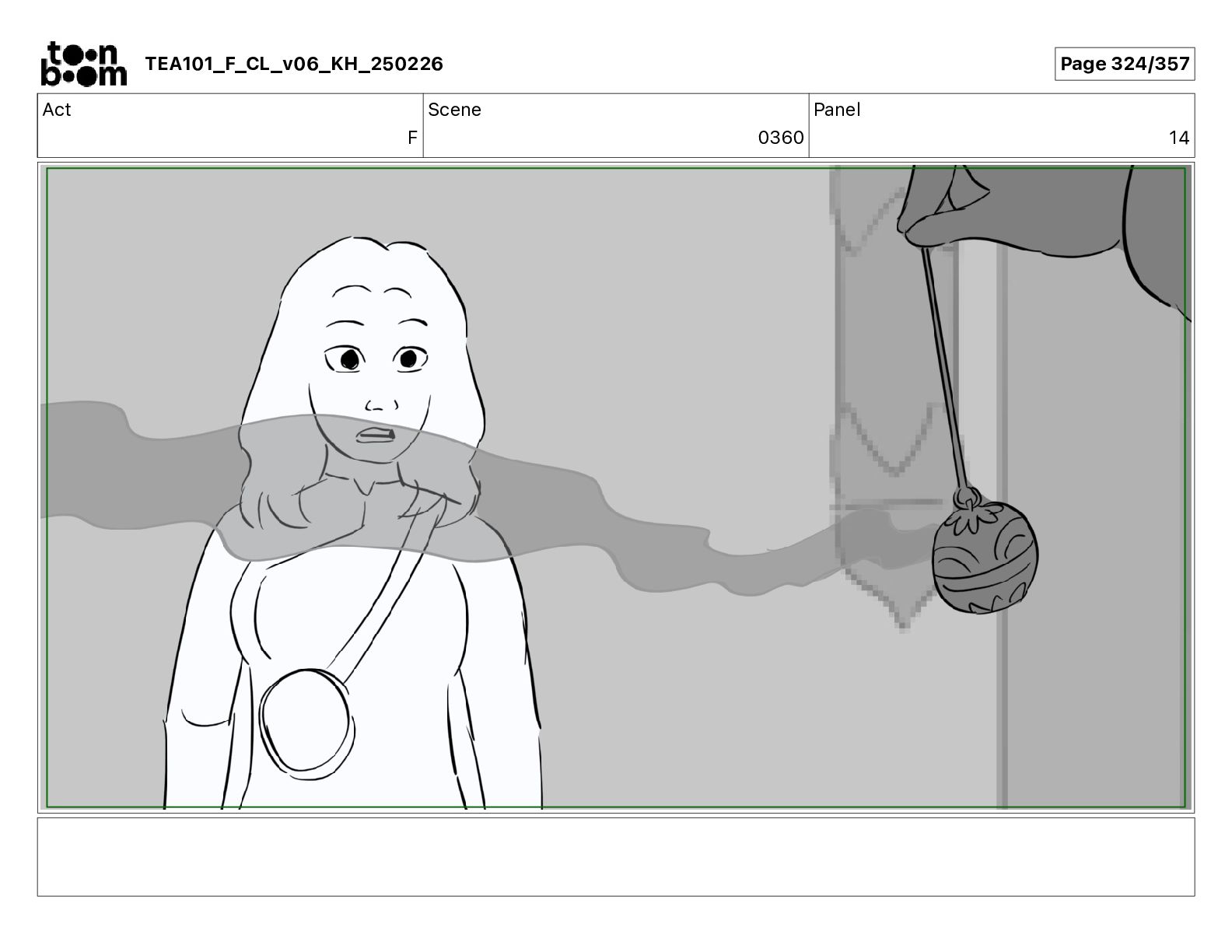Select the Act value F
The width and height of the screenshot is (1232, 952).
(x=412, y=138)
